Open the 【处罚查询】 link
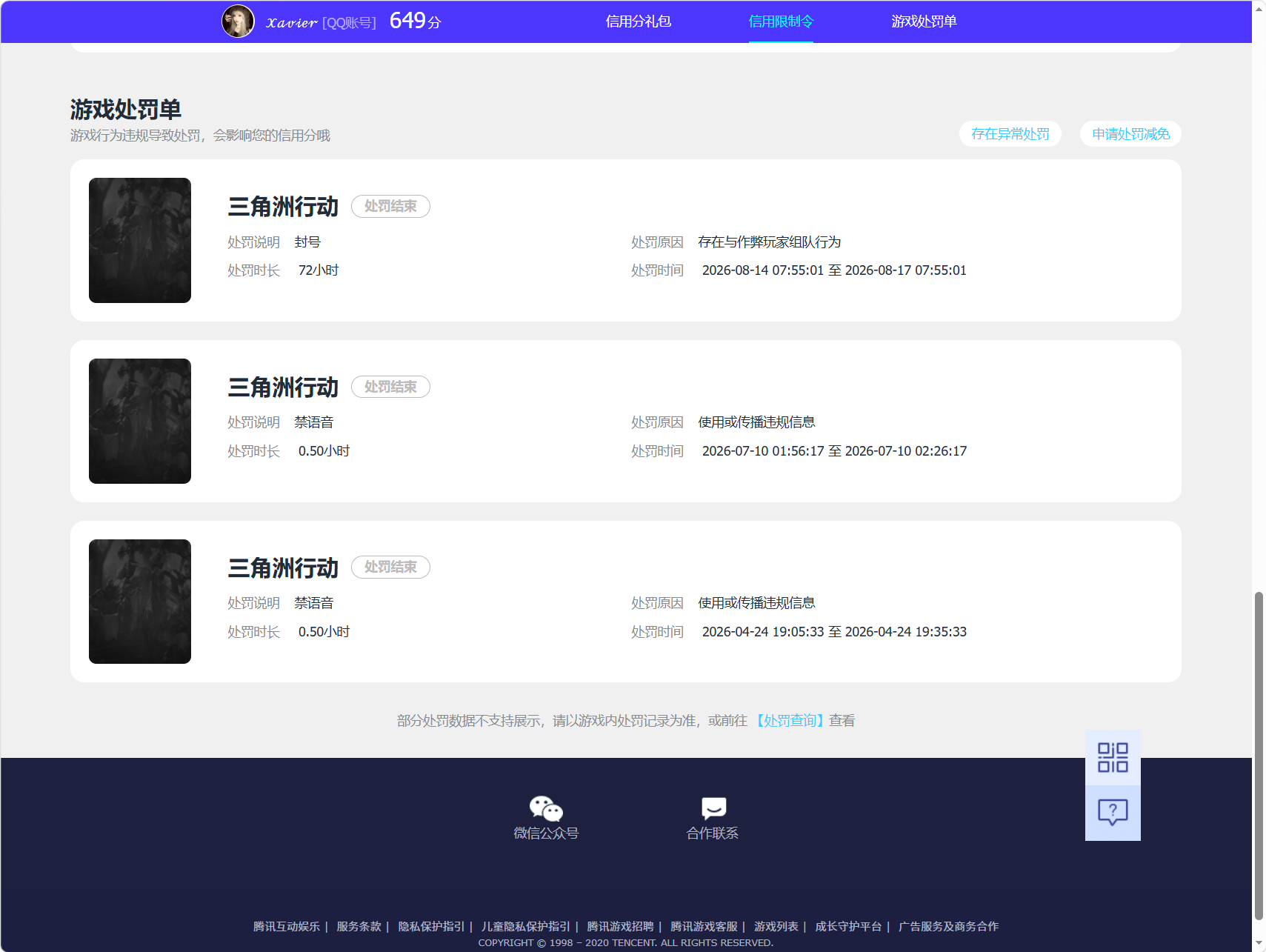Screen dimensions: 1266x952 790,721
